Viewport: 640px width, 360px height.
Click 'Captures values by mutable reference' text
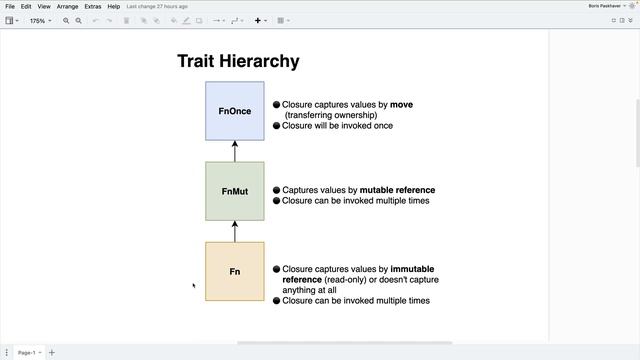[x=358, y=190]
